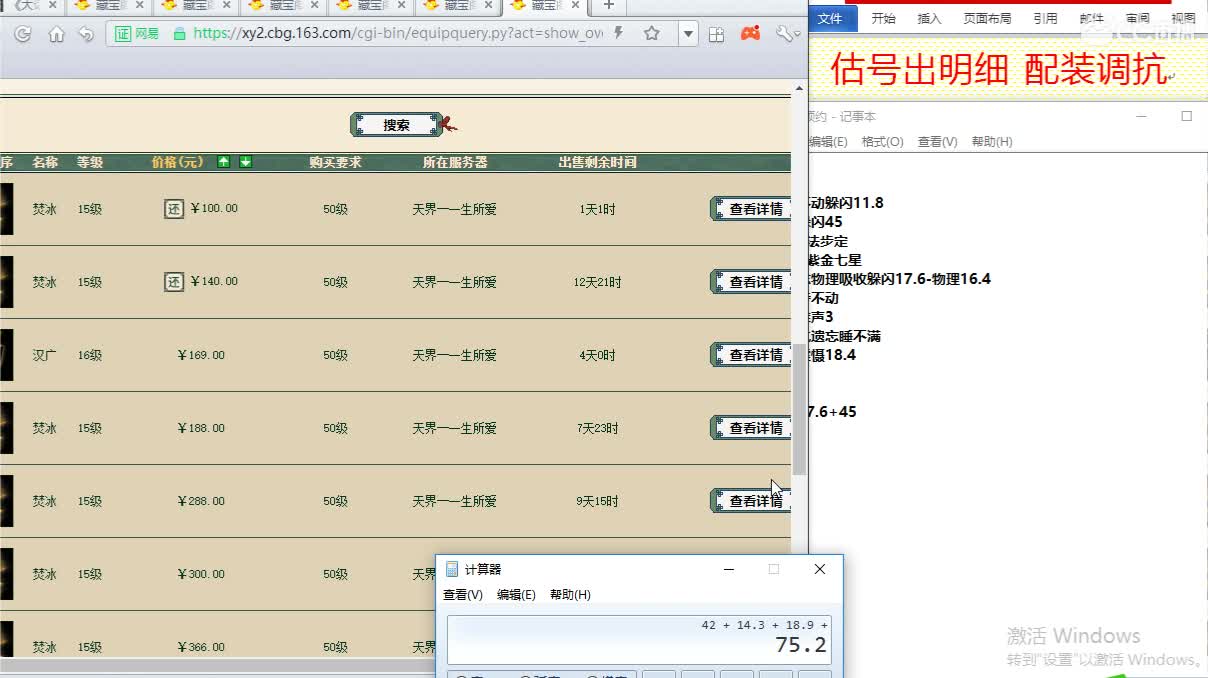The image size is (1208, 678).
Task: Click the Notepad line 遗忘睡不满
Action: pyautogui.click(x=844, y=336)
